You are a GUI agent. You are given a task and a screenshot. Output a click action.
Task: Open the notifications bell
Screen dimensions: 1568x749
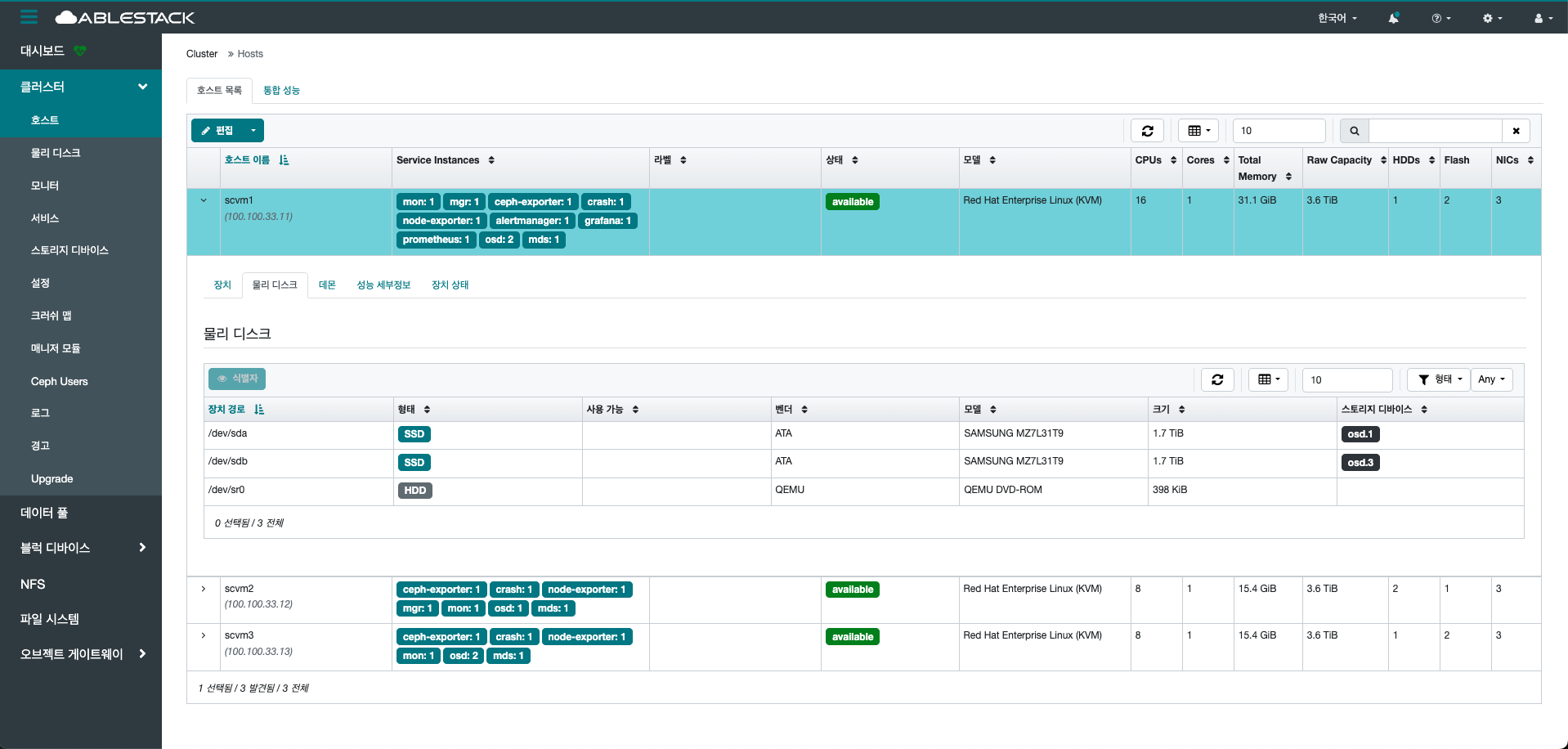click(x=1393, y=18)
